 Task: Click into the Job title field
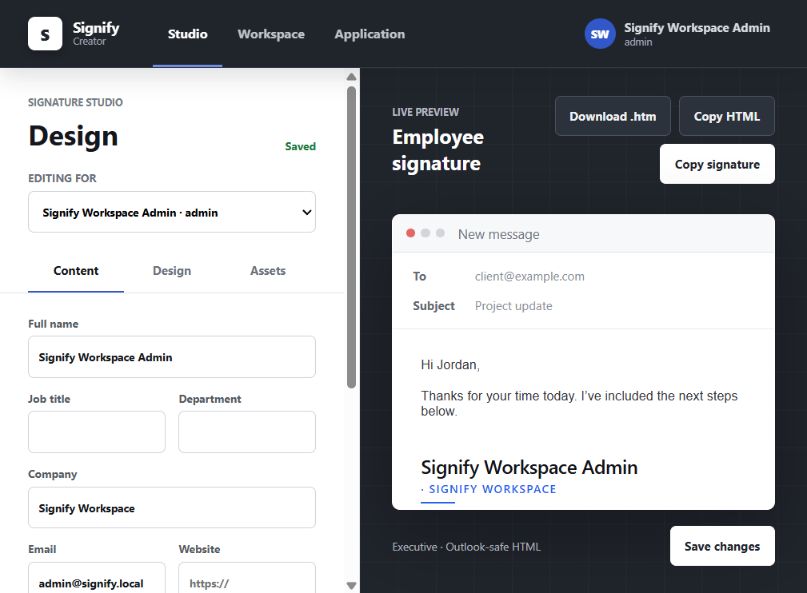[x=97, y=432]
